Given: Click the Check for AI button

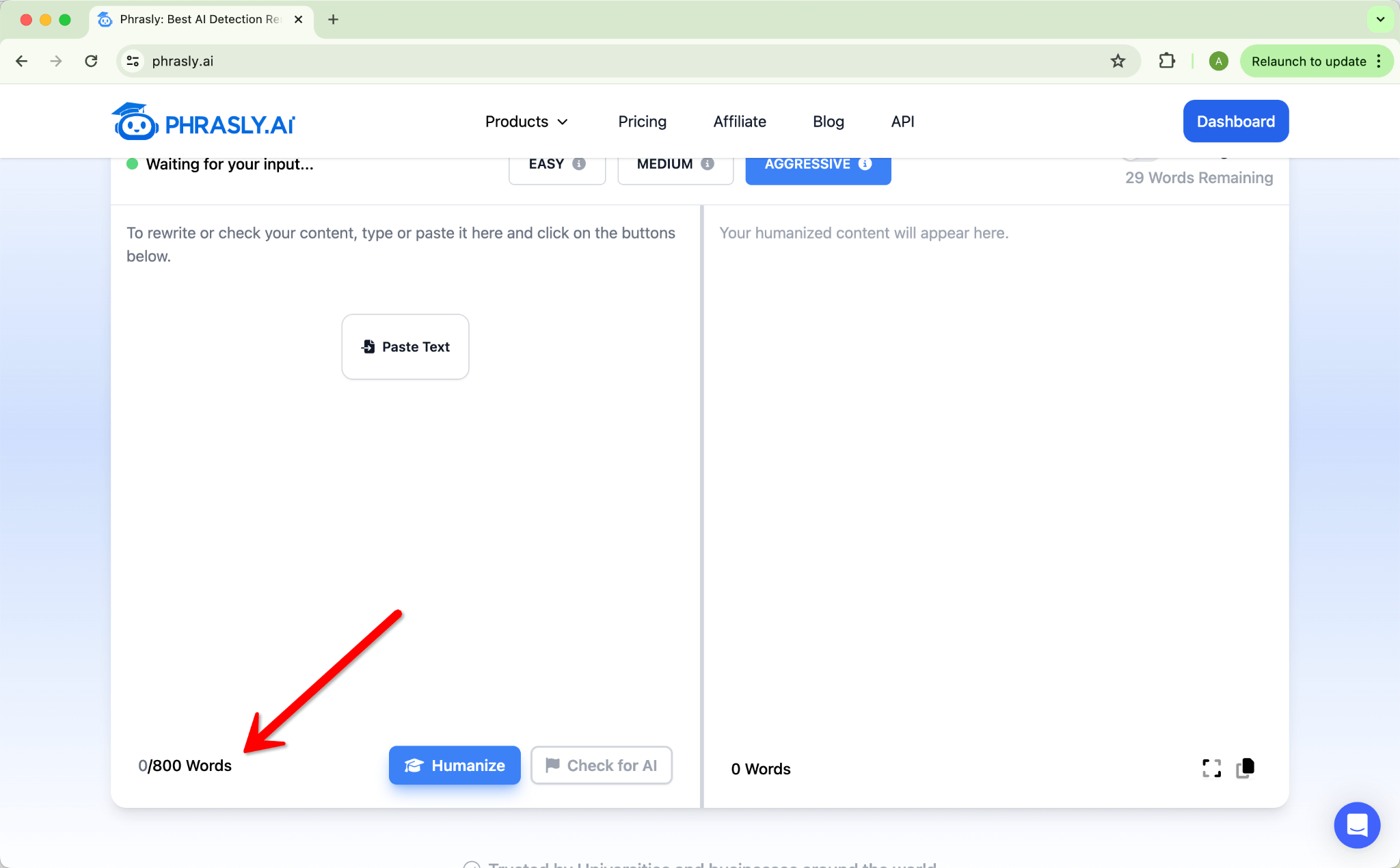Looking at the screenshot, I should [602, 765].
